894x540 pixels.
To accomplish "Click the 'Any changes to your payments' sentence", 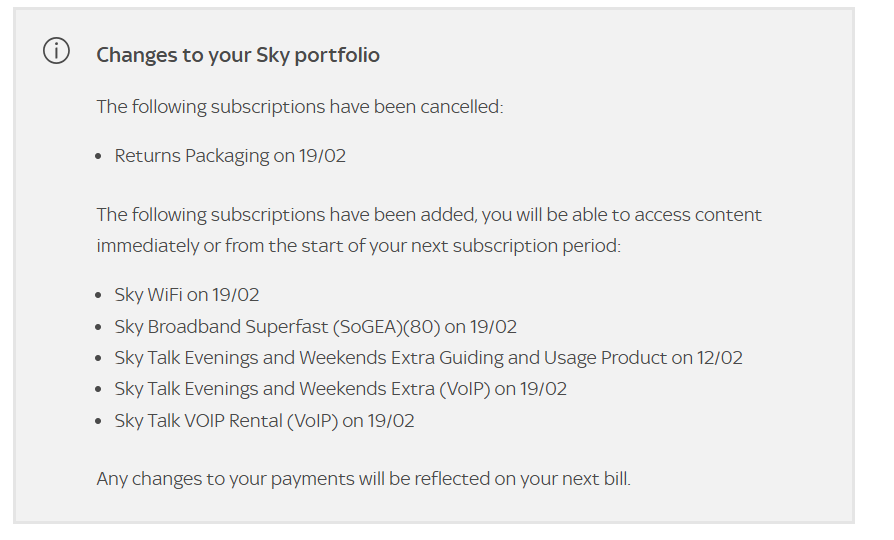I will click(363, 479).
